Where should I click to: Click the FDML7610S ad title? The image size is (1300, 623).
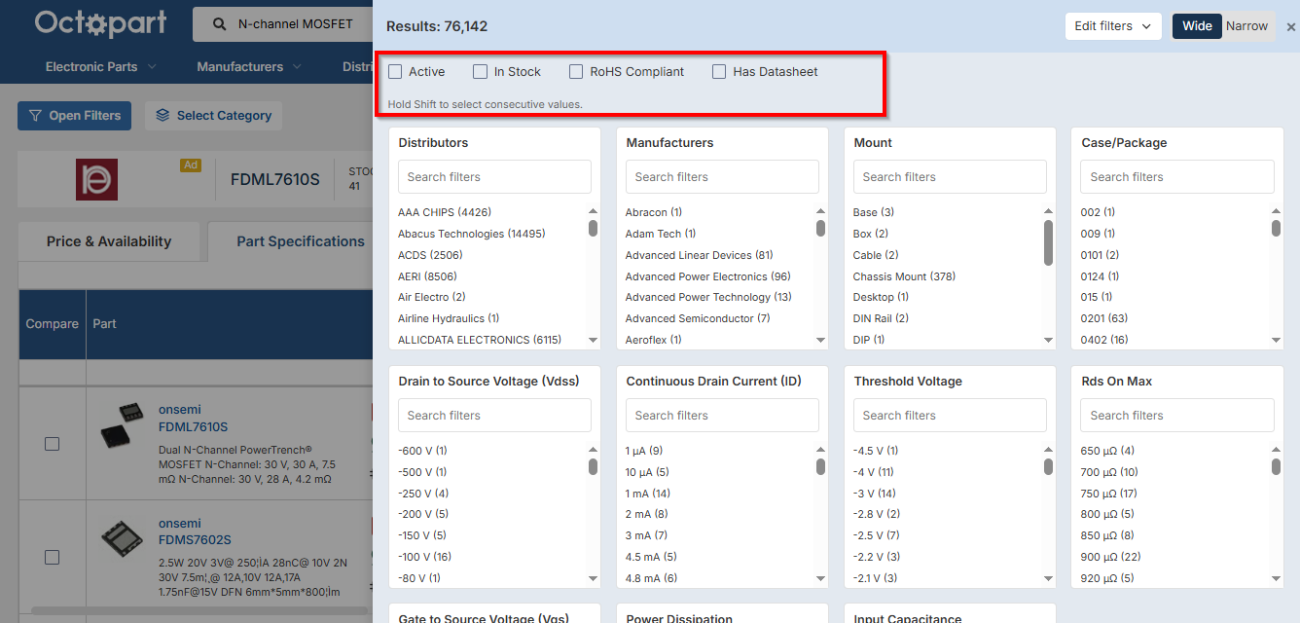(x=275, y=180)
